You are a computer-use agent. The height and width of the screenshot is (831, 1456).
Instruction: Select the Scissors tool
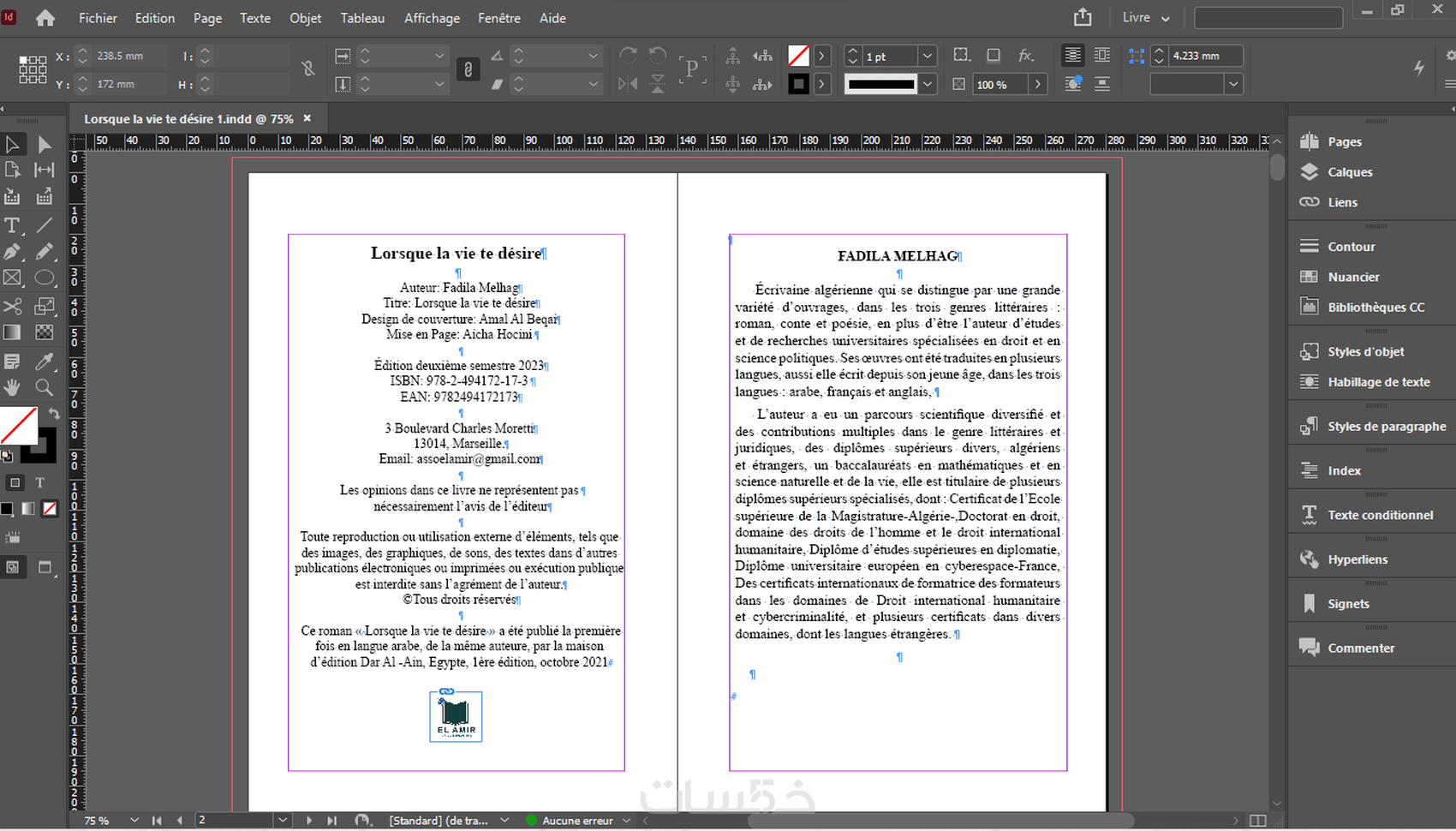point(12,307)
